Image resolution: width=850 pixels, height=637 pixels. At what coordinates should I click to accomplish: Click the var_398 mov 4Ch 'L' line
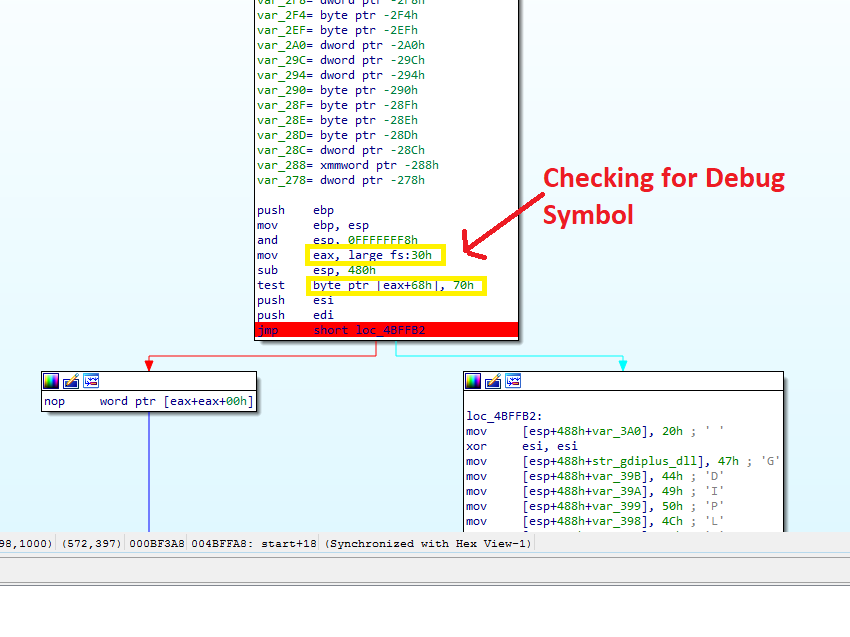point(595,522)
